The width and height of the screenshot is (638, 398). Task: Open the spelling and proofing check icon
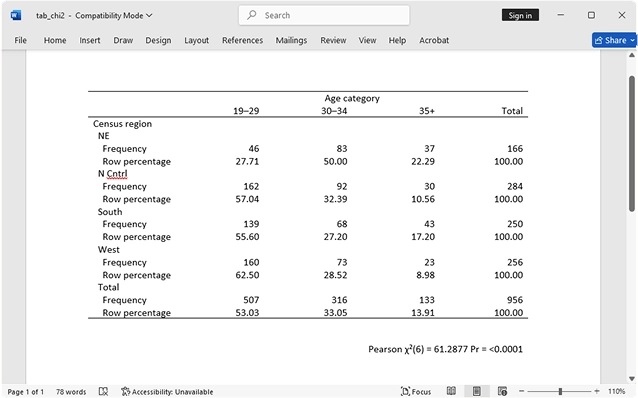103,391
